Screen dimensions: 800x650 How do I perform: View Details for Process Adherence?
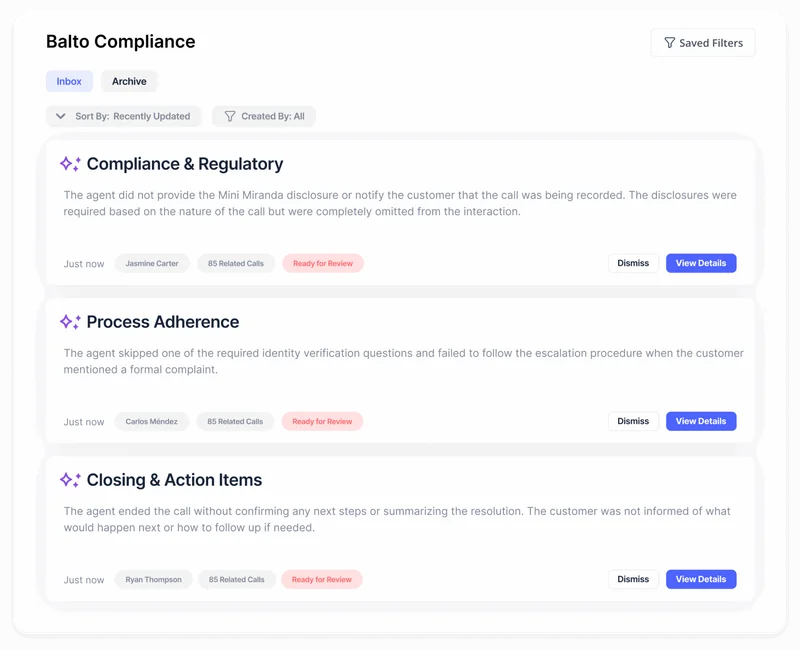(701, 421)
